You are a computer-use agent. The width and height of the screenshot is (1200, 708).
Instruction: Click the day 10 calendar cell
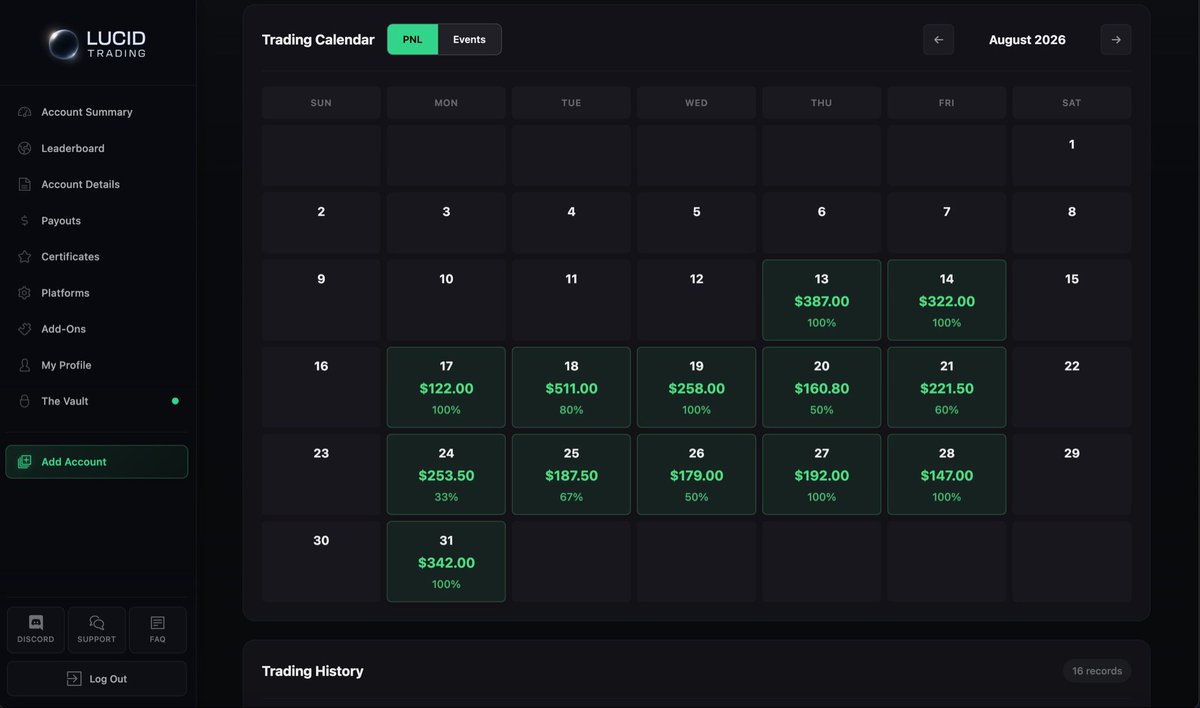(x=446, y=300)
